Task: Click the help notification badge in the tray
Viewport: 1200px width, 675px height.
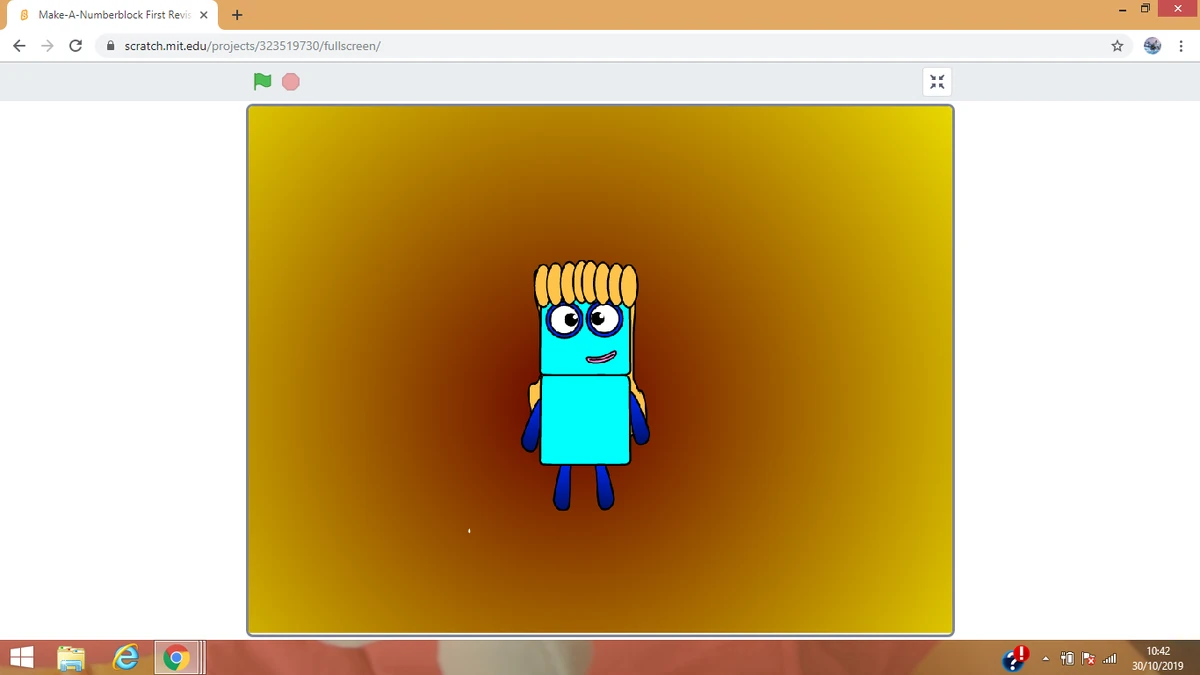Action: pos(1014,657)
